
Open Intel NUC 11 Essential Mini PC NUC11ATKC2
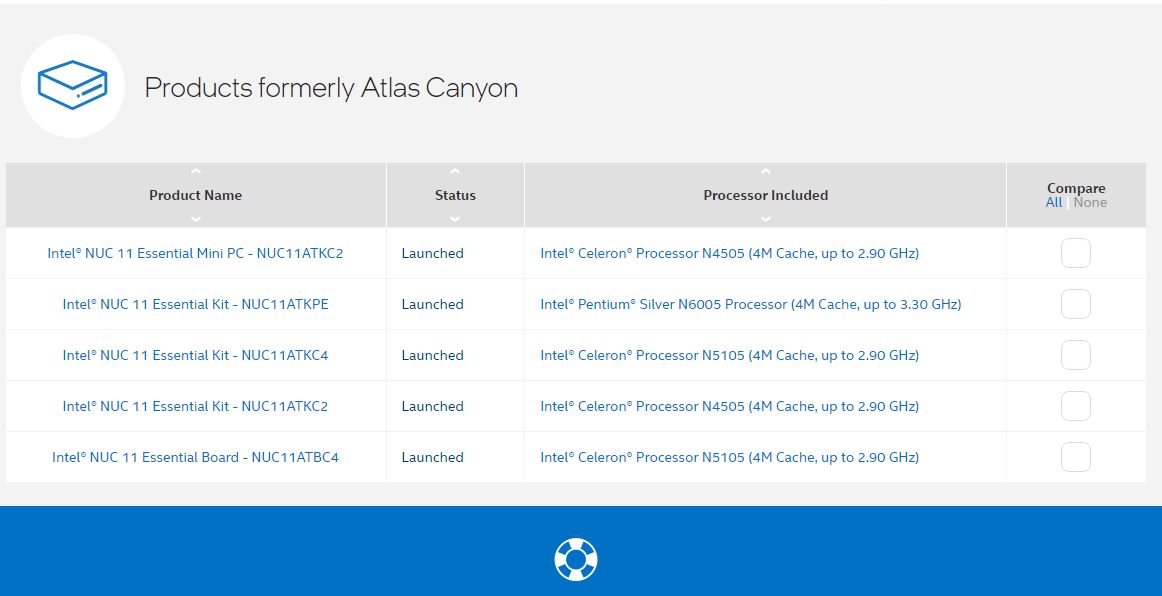coord(195,253)
